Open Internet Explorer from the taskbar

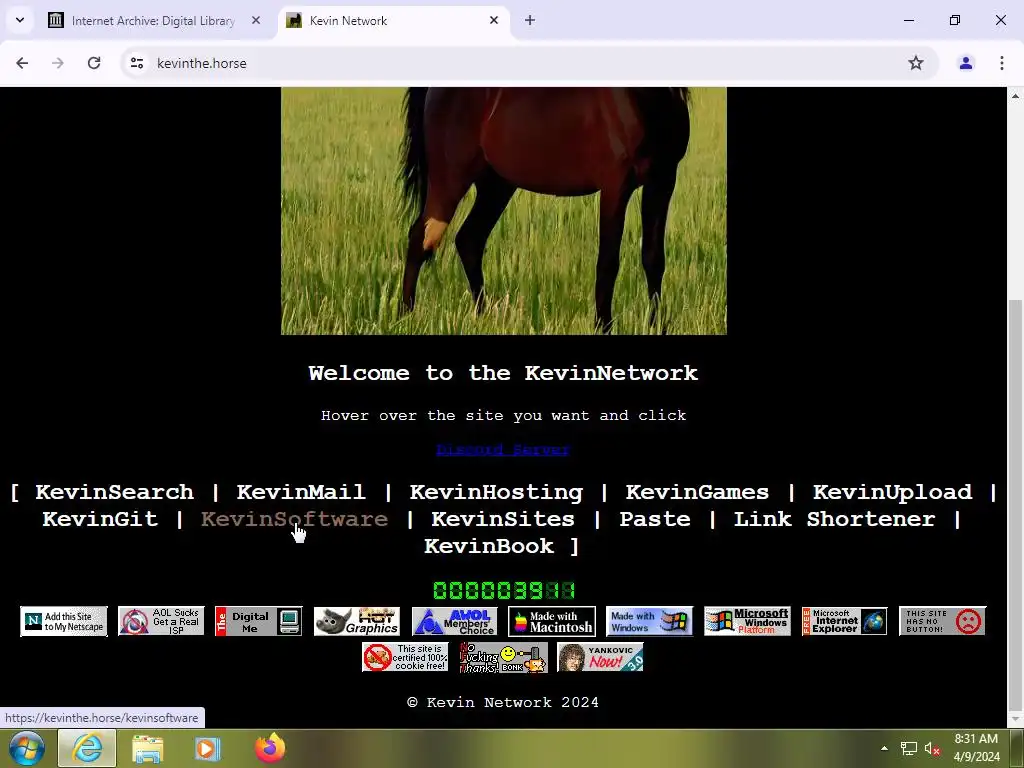88,748
